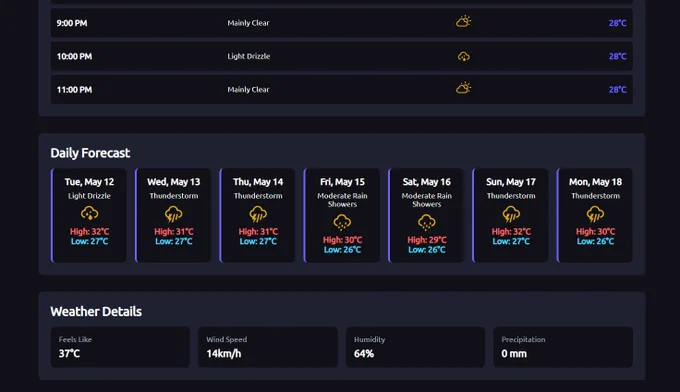Image resolution: width=680 pixels, height=392 pixels.
Task: Click the 11:00 PM partly cloudy icon
Action: 463,88
